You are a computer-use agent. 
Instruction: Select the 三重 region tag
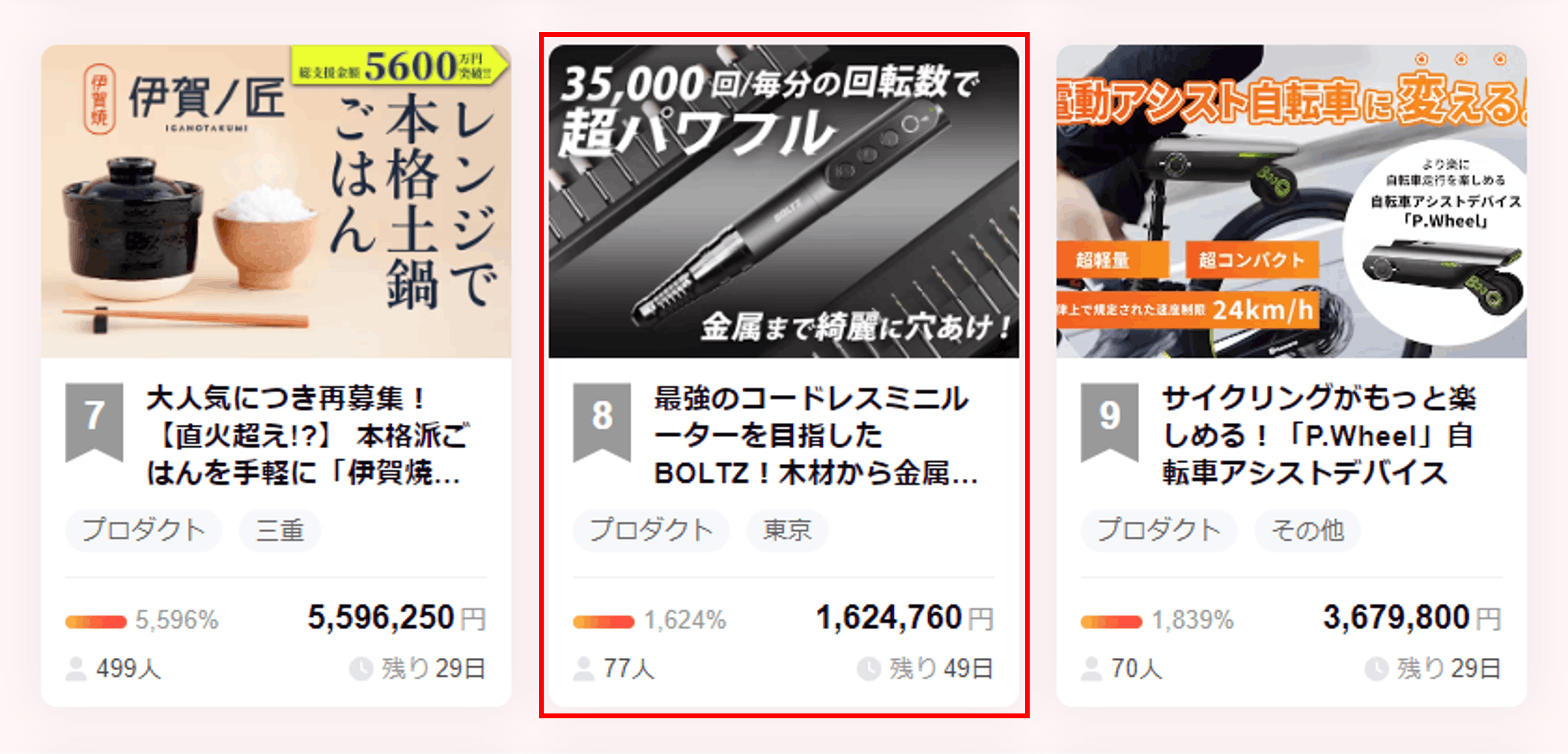click(280, 530)
